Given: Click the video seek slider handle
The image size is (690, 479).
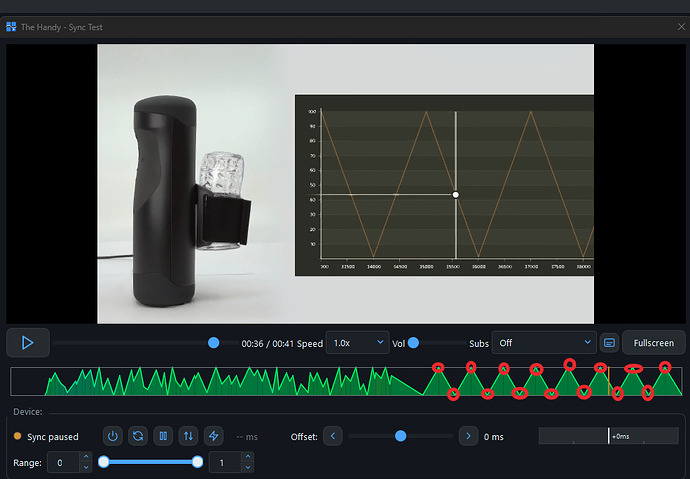Looking at the screenshot, I should click(213, 343).
